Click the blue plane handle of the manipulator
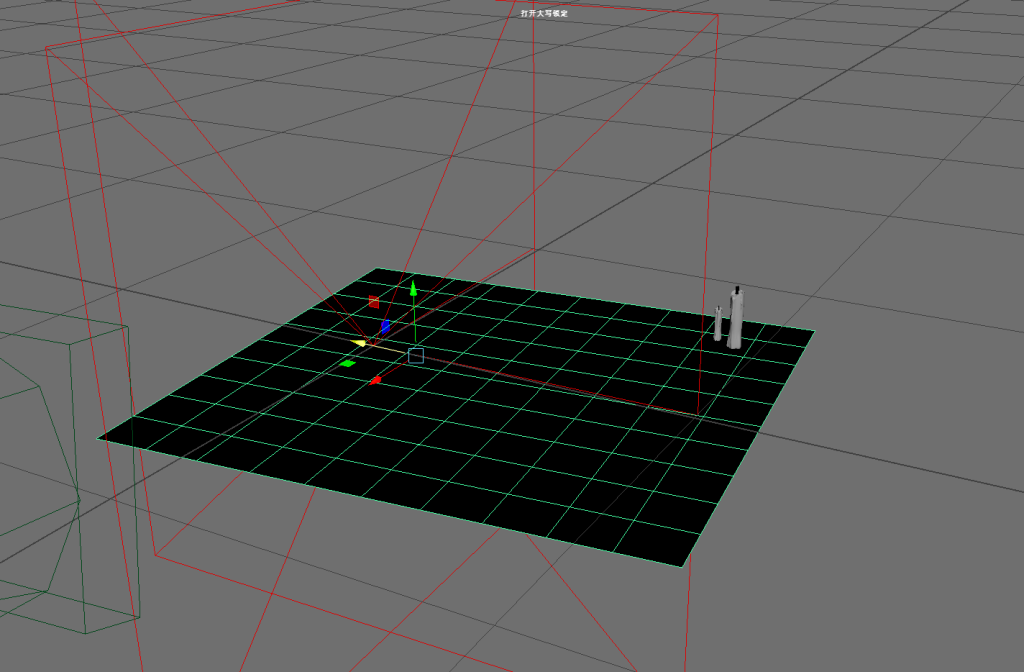 point(385,327)
